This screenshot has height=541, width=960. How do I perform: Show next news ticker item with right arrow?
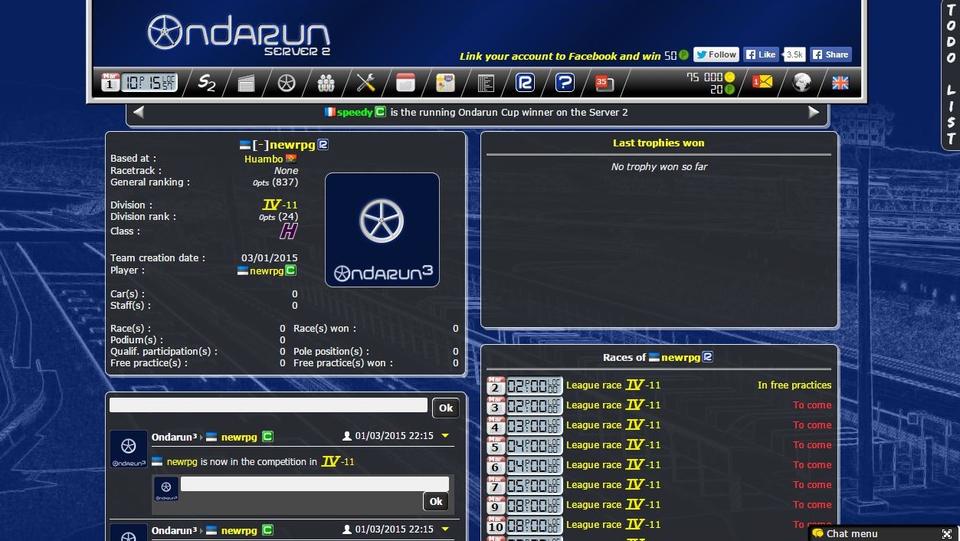coord(814,112)
